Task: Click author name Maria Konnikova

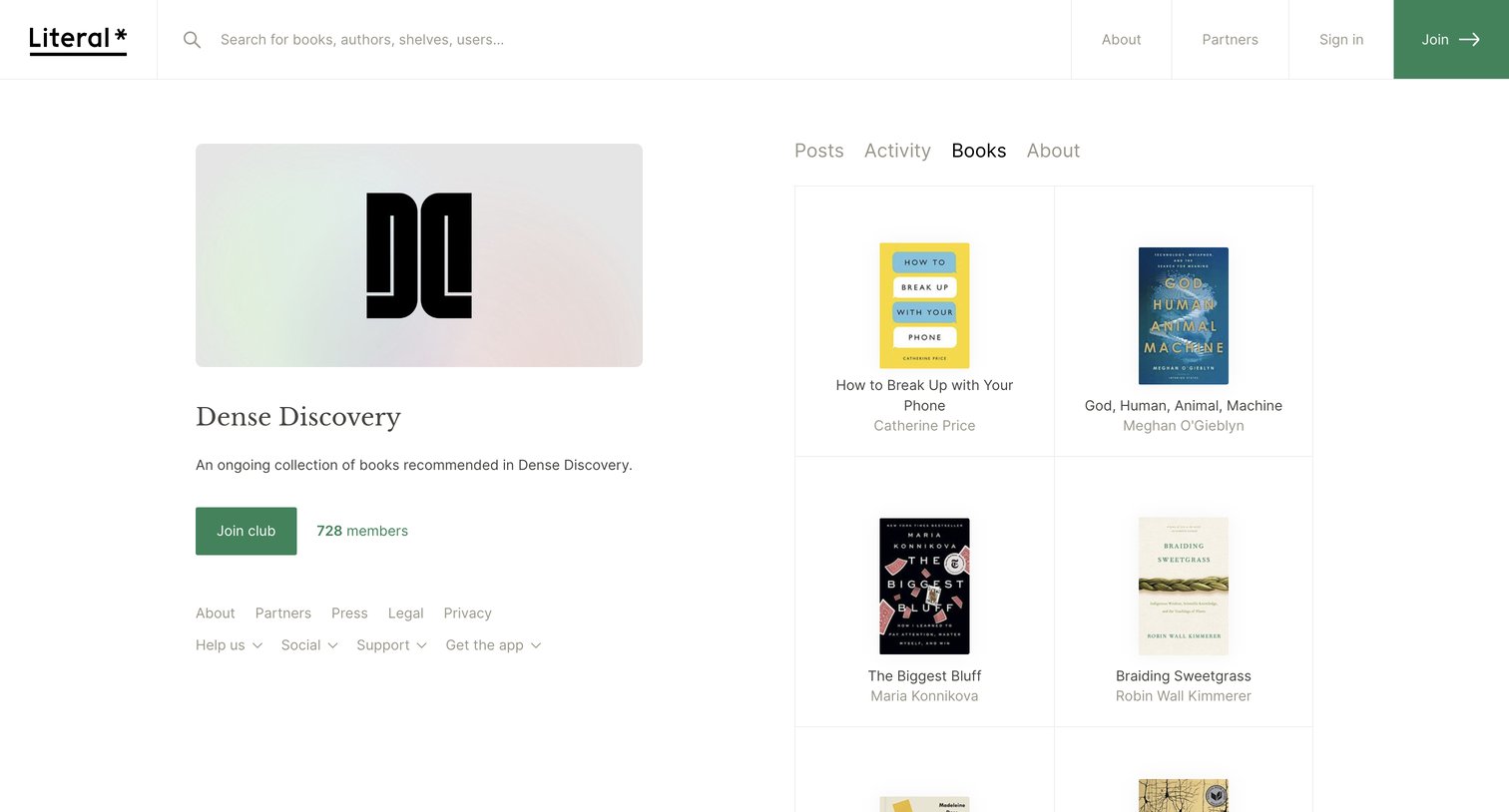Action: [924, 696]
